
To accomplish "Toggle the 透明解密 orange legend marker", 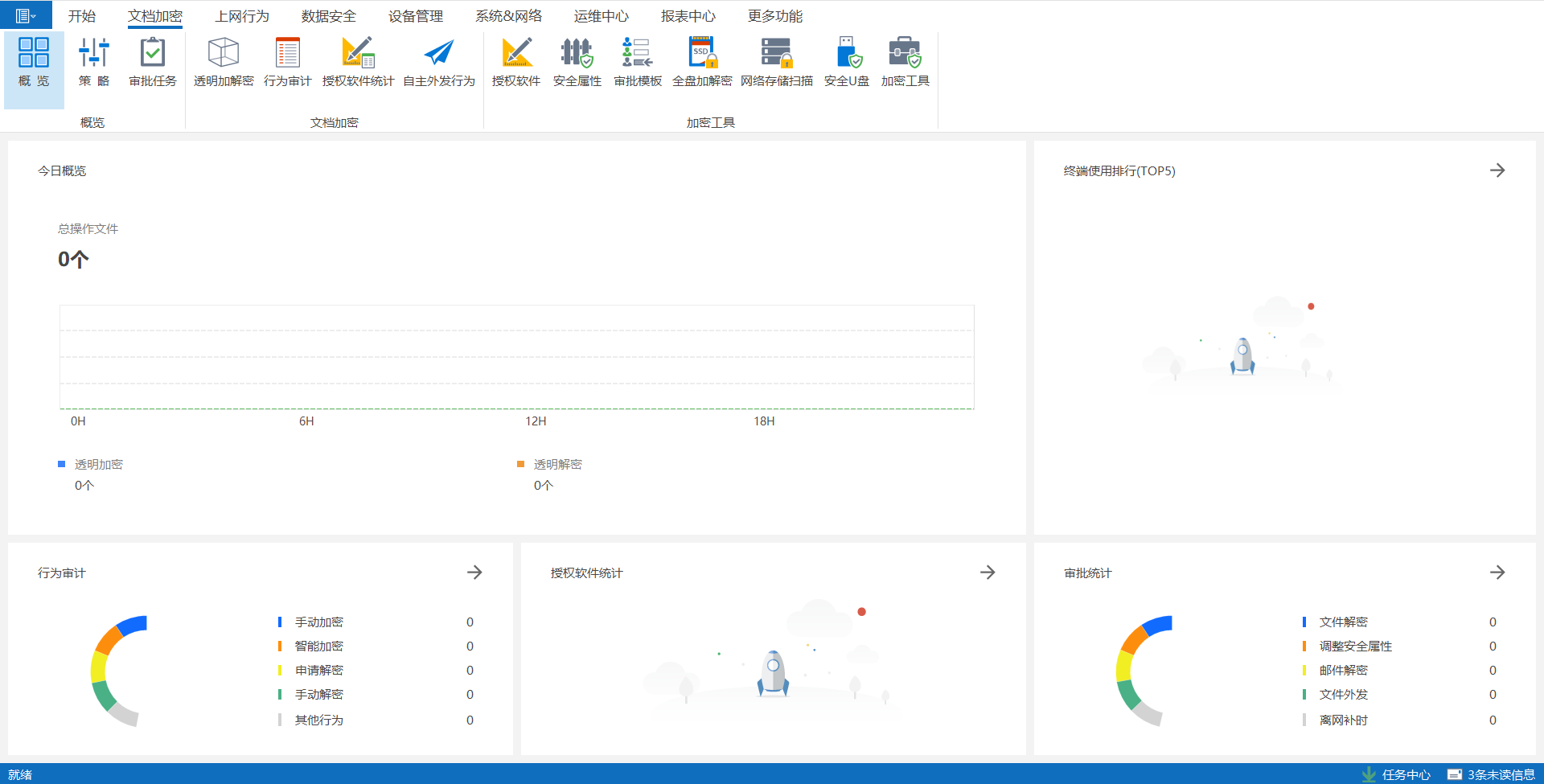I will [x=520, y=464].
